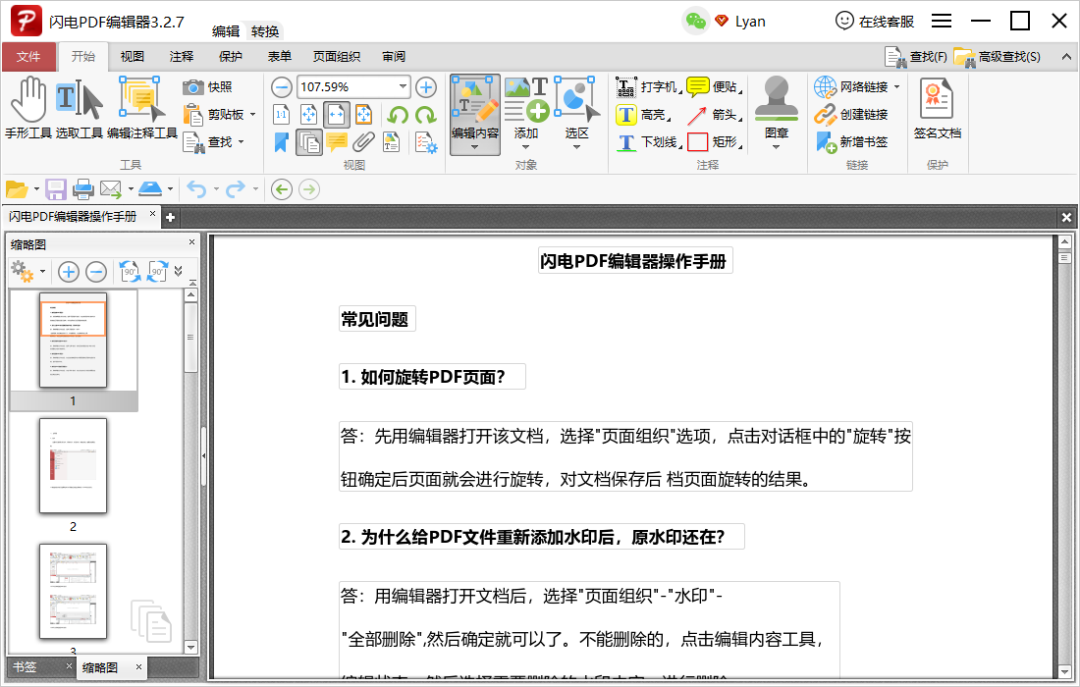The image size is (1080, 687).
Task: Select the Typewriter (打字机) tool
Action: click(646, 87)
